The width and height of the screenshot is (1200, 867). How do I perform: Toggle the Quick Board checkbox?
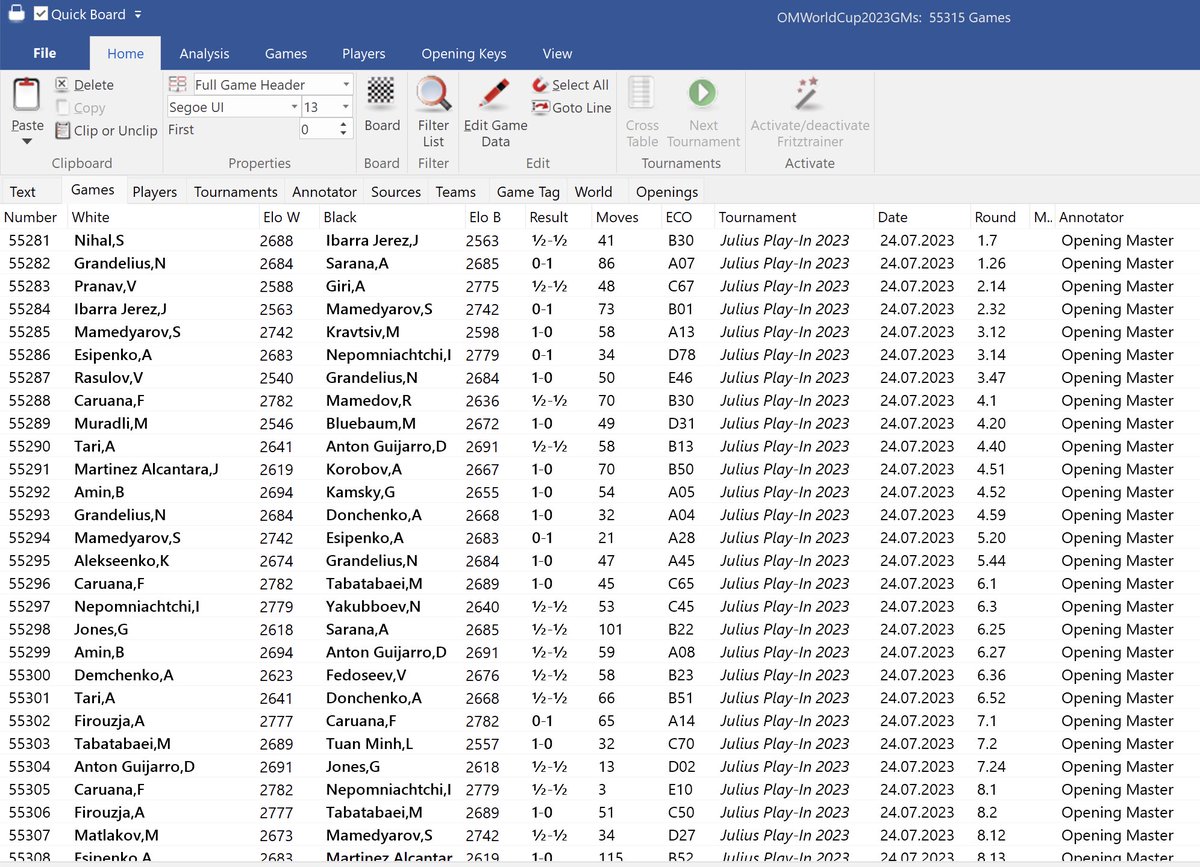[x=41, y=14]
